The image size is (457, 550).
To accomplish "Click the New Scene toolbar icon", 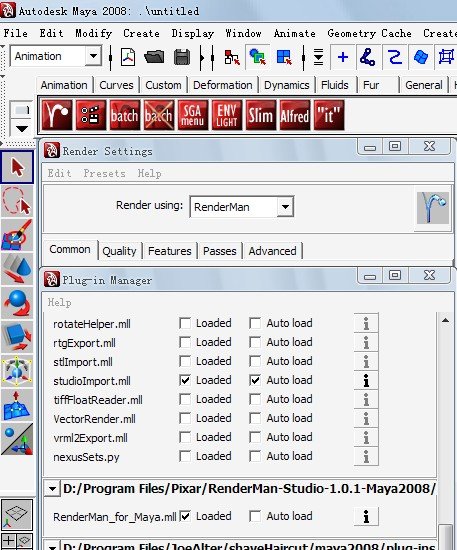I will [x=128, y=57].
